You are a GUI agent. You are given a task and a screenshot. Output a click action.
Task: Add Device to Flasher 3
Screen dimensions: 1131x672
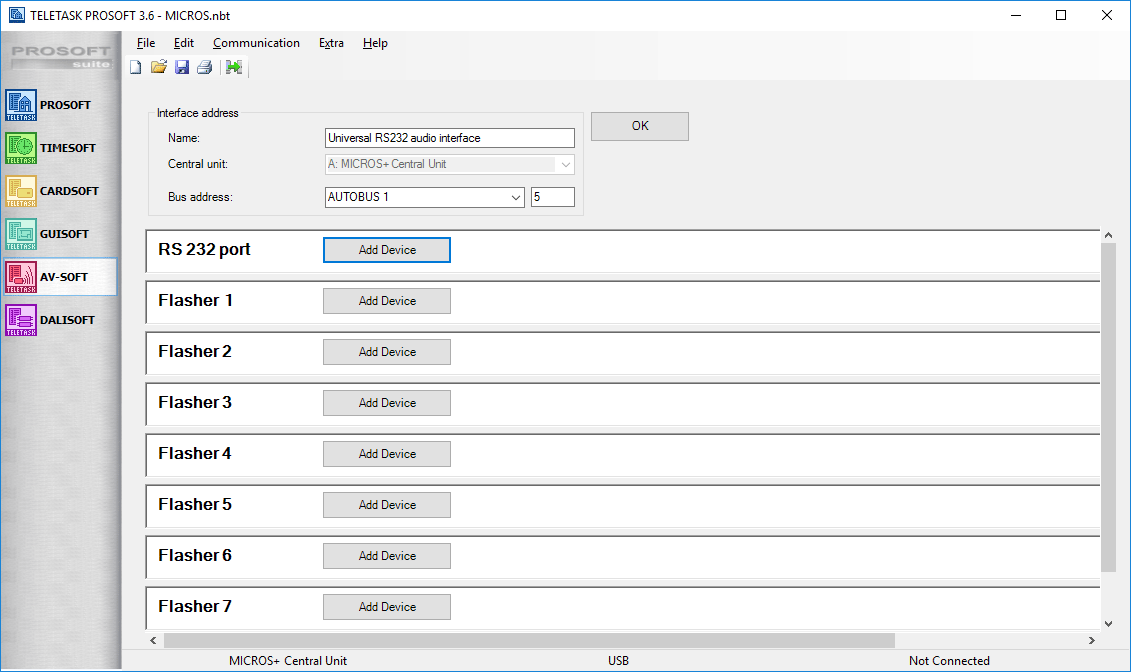pos(387,403)
